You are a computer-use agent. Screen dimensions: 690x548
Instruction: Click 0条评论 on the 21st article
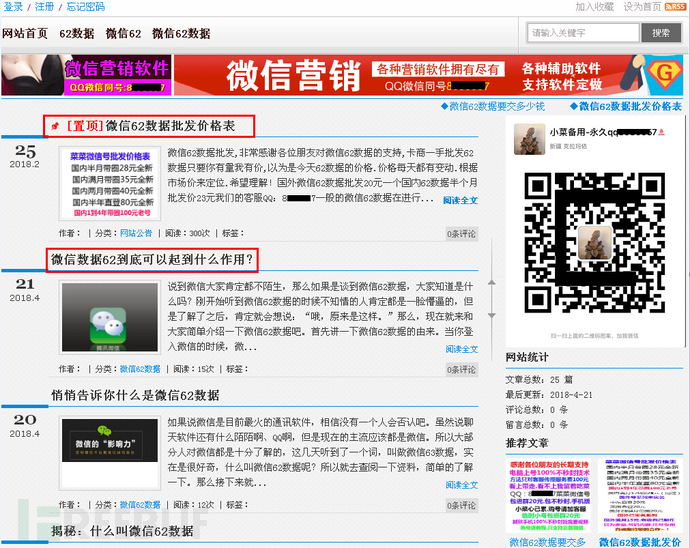pos(461,370)
